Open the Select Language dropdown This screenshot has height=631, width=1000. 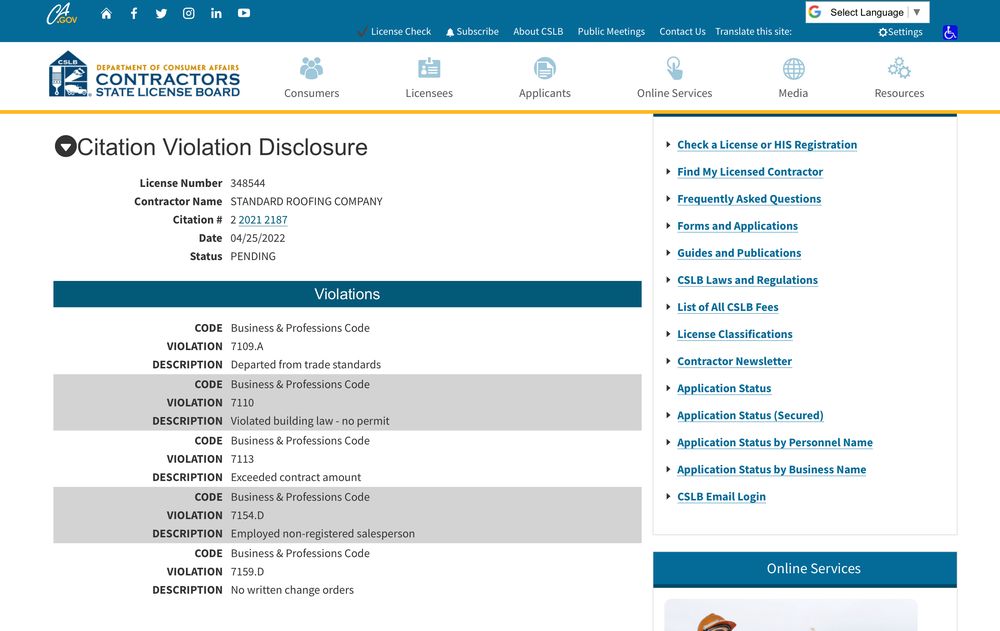867,12
